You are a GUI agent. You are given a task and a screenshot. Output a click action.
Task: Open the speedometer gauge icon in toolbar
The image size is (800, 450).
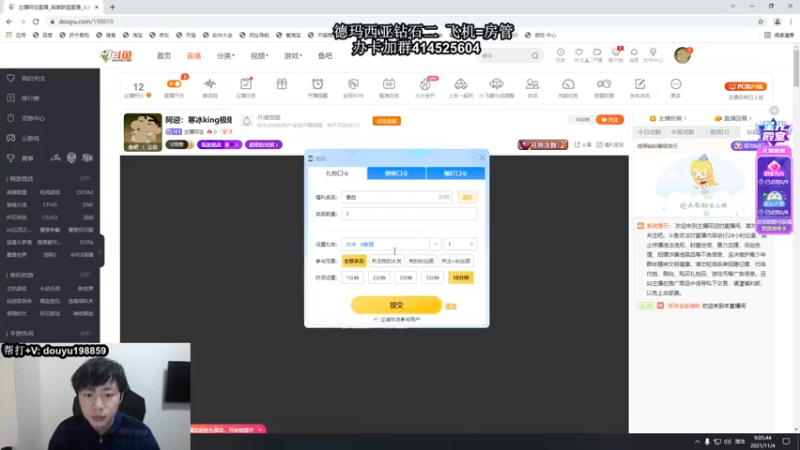[x=568, y=84]
